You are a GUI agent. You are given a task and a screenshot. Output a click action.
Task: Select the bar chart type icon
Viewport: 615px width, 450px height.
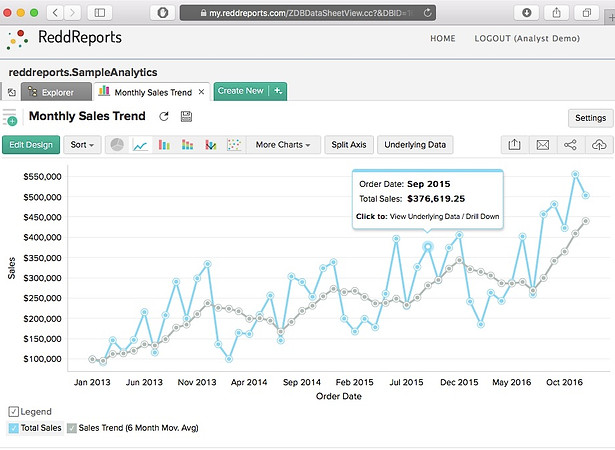click(x=164, y=145)
